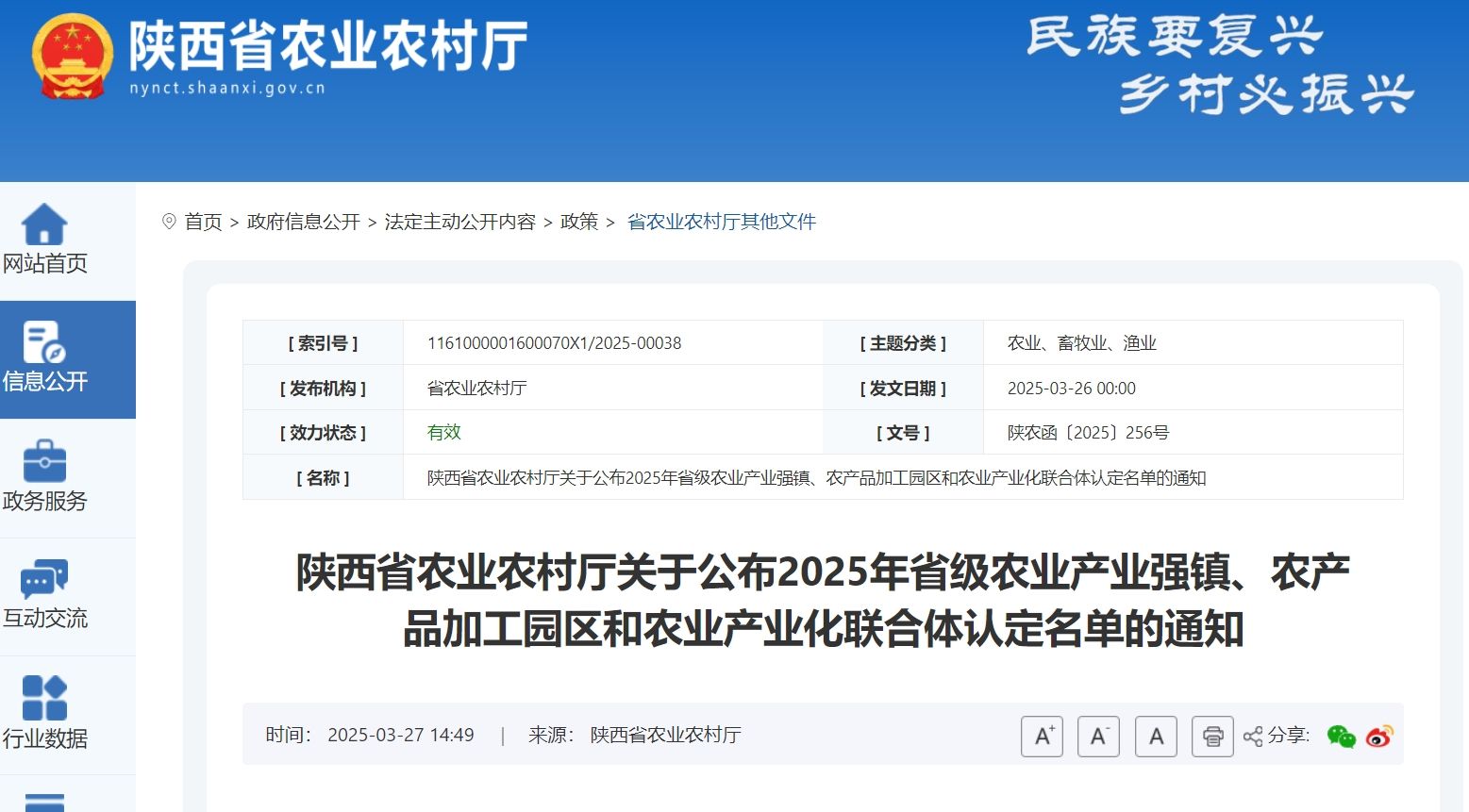Click document number 陕农函〔2025〕256号
This screenshot has height=812, width=1469.
(x=1089, y=432)
